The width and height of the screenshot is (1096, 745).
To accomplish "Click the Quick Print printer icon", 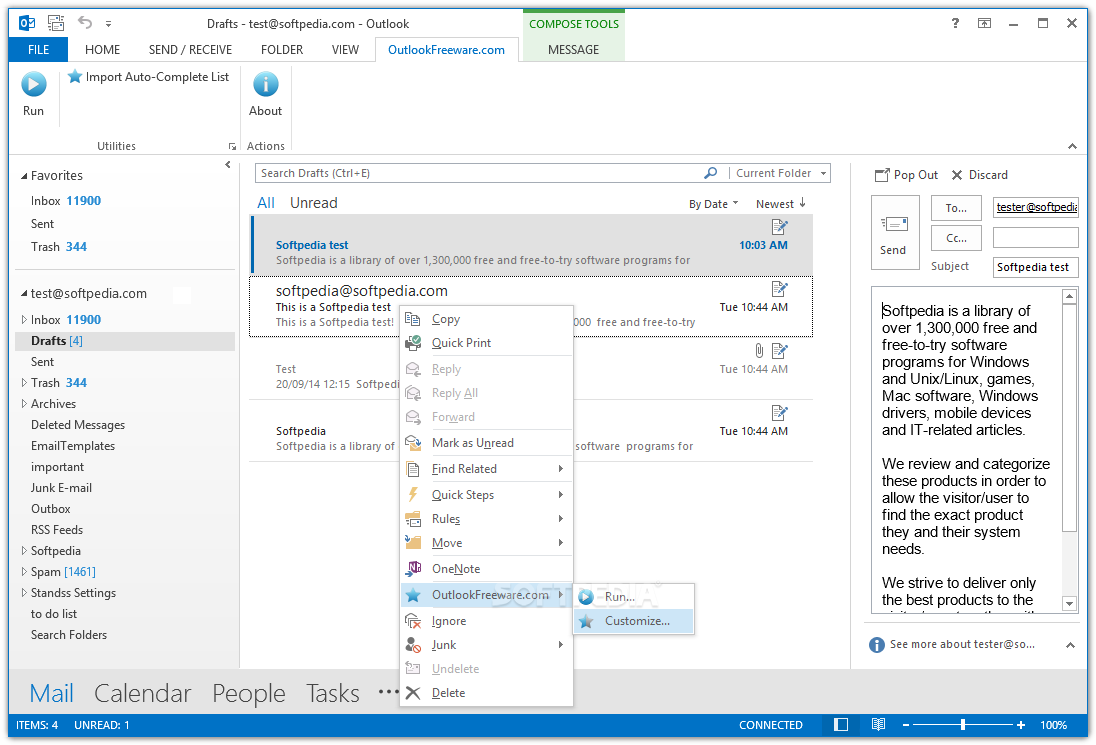I will 413,342.
